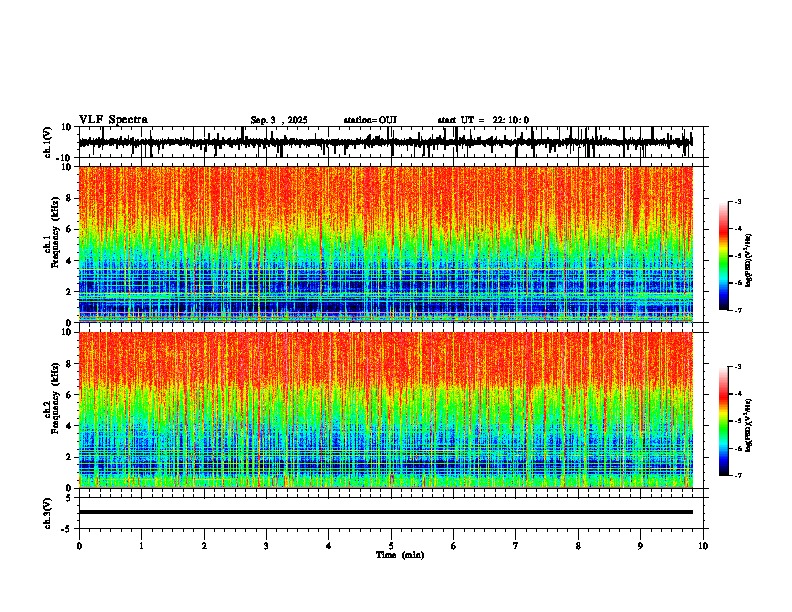Click the "ch.1(V)" axis label
The width and height of the screenshot is (792, 612).
pos(48,142)
